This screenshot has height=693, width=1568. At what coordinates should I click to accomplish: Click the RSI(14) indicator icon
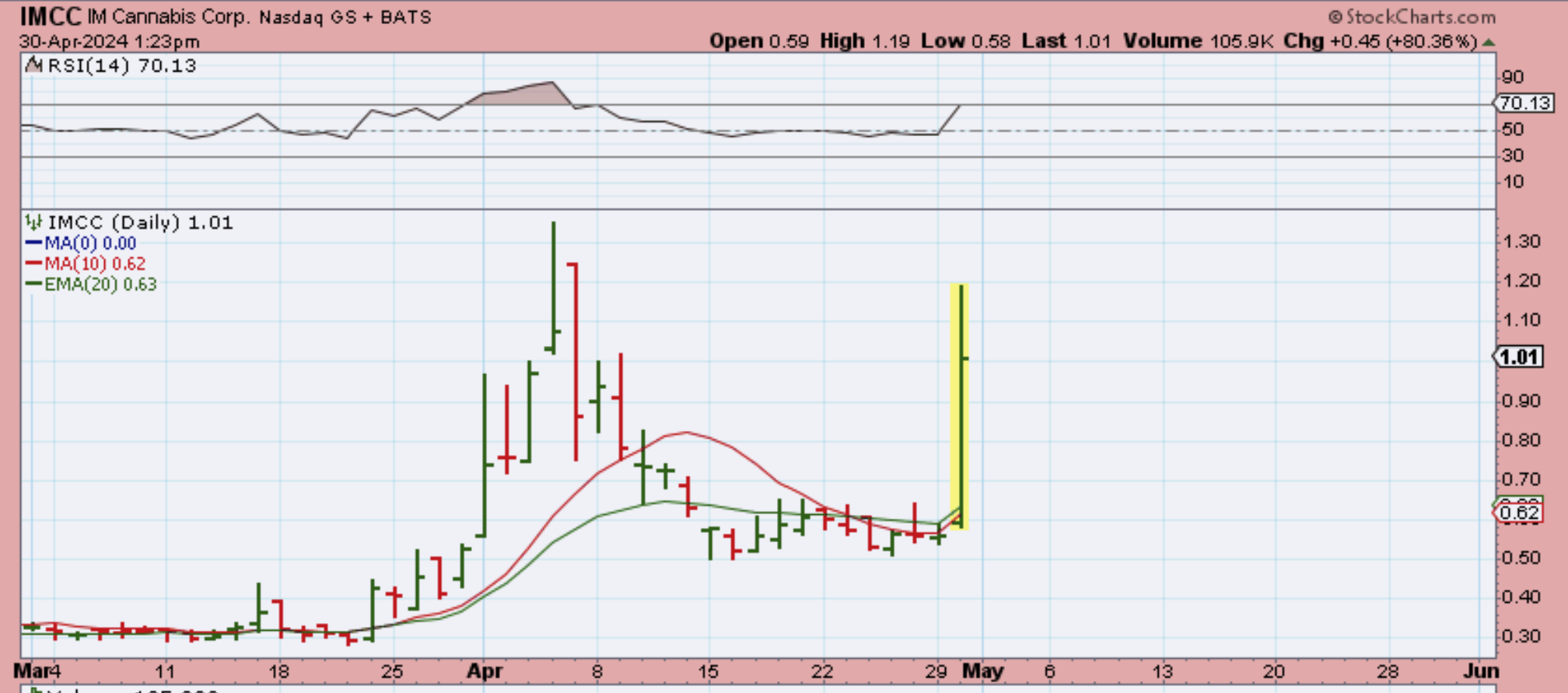(x=33, y=65)
